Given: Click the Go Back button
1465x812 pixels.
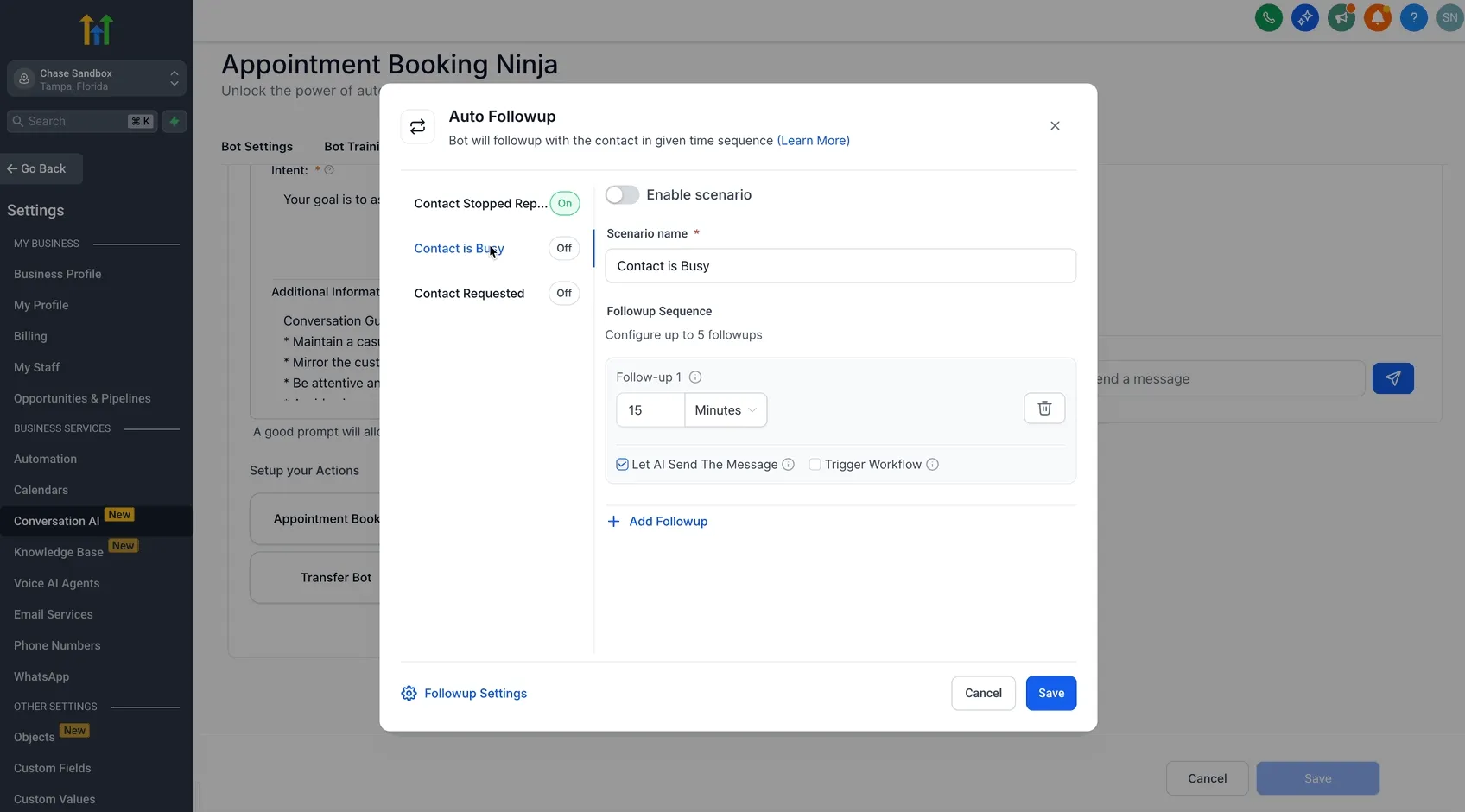Looking at the screenshot, I should (41, 168).
